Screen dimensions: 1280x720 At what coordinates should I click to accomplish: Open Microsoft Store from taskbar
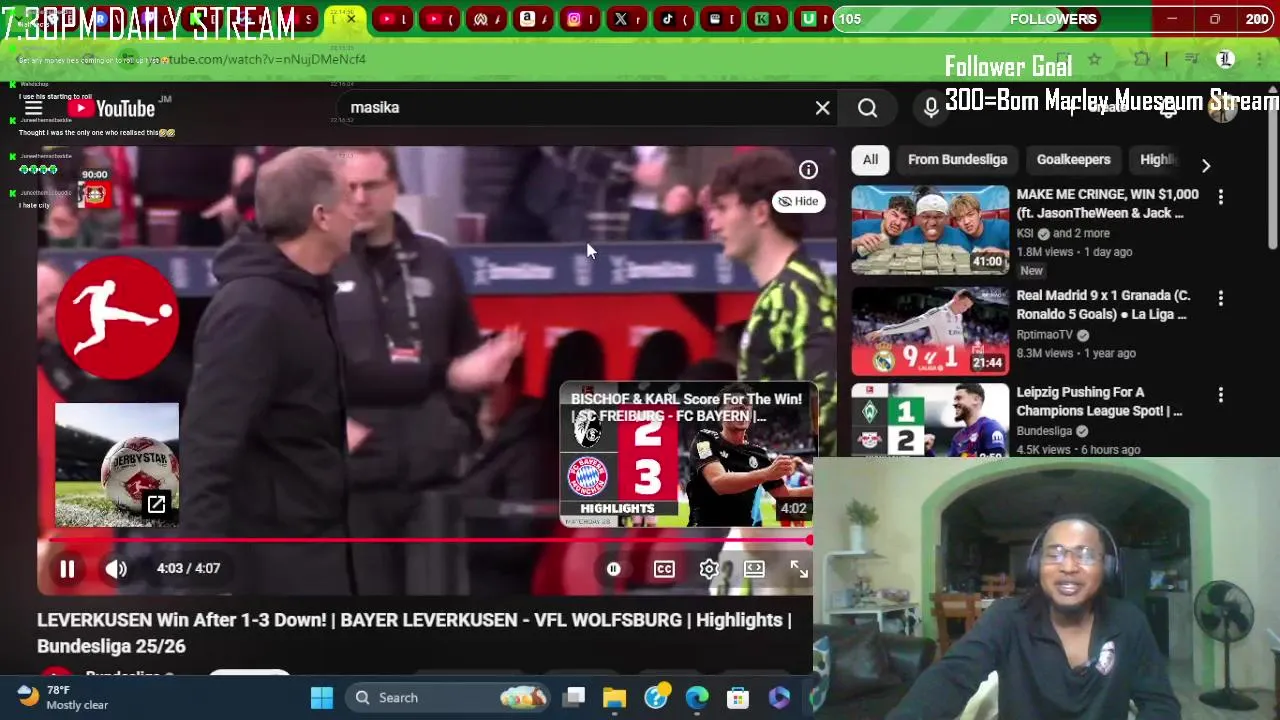[x=738, y=698]
